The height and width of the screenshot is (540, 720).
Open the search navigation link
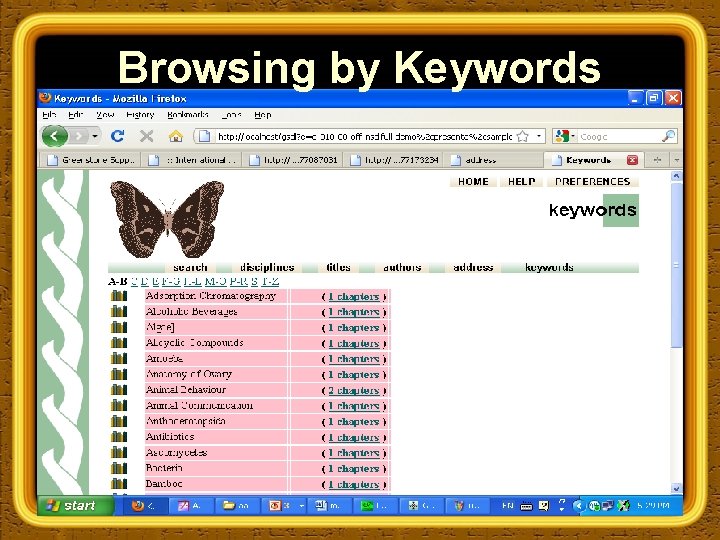[190, 267]
